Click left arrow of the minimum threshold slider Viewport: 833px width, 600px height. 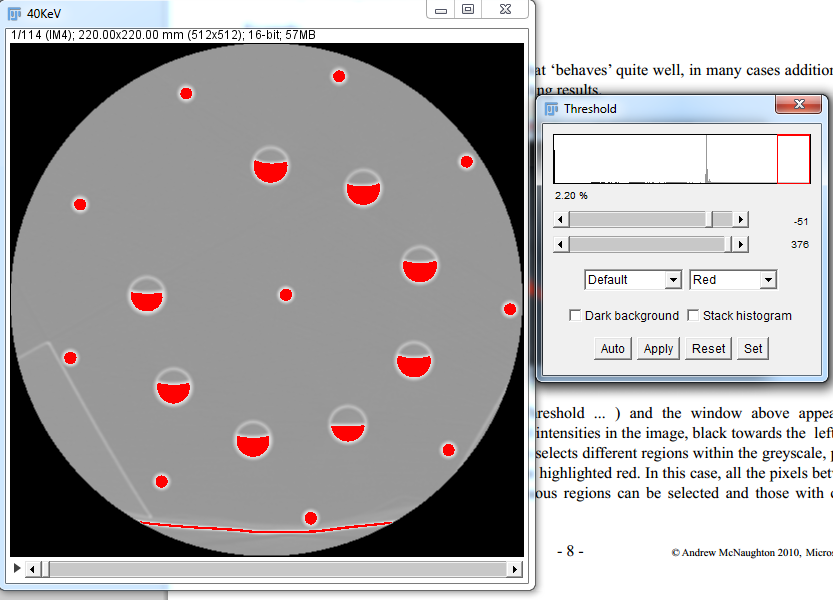pyautogui.click(x=561, y=219)
